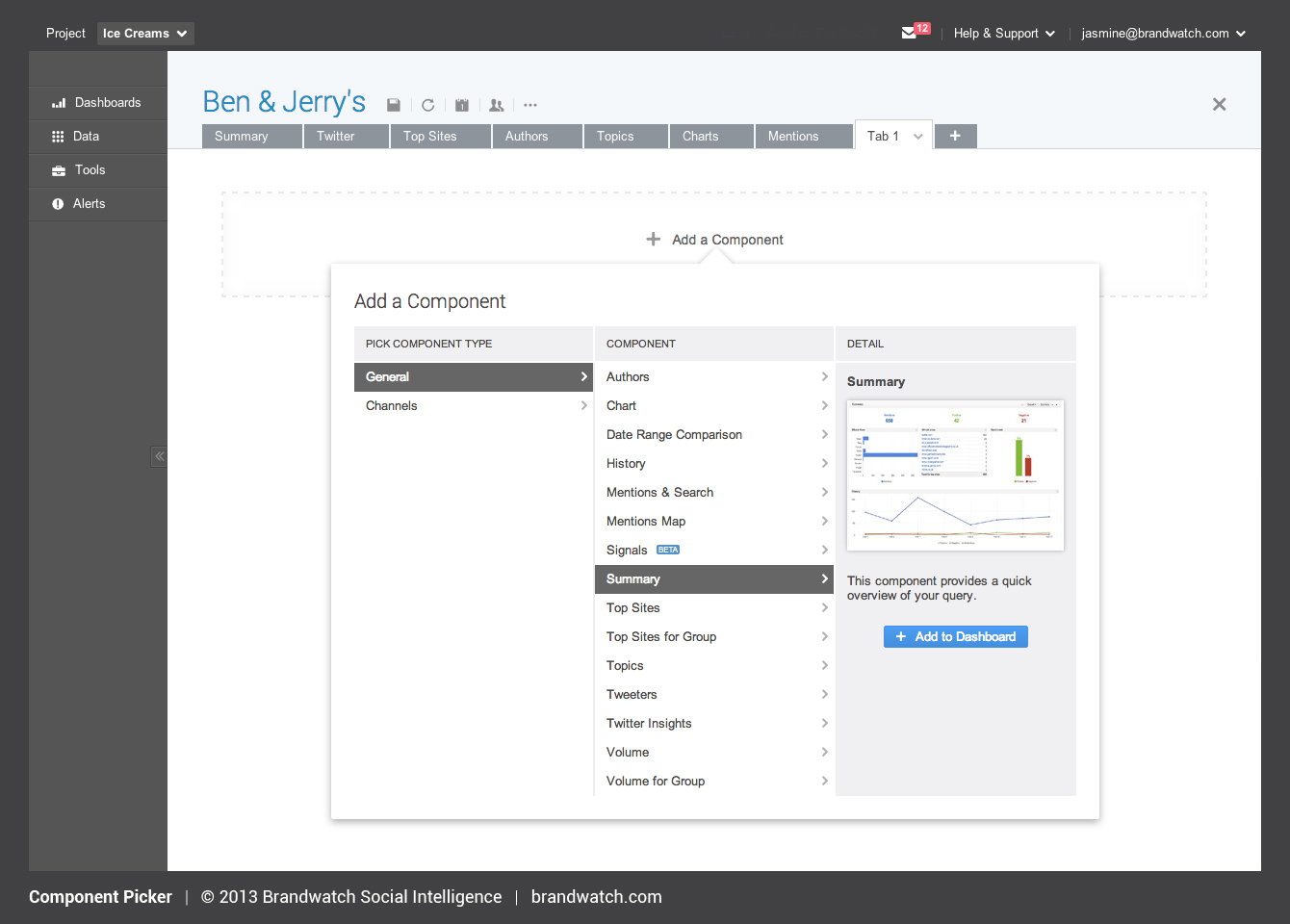This screenshot has width=1290, height=924.
Task: Select the Volume component row
Action: [x=713, y=753]
